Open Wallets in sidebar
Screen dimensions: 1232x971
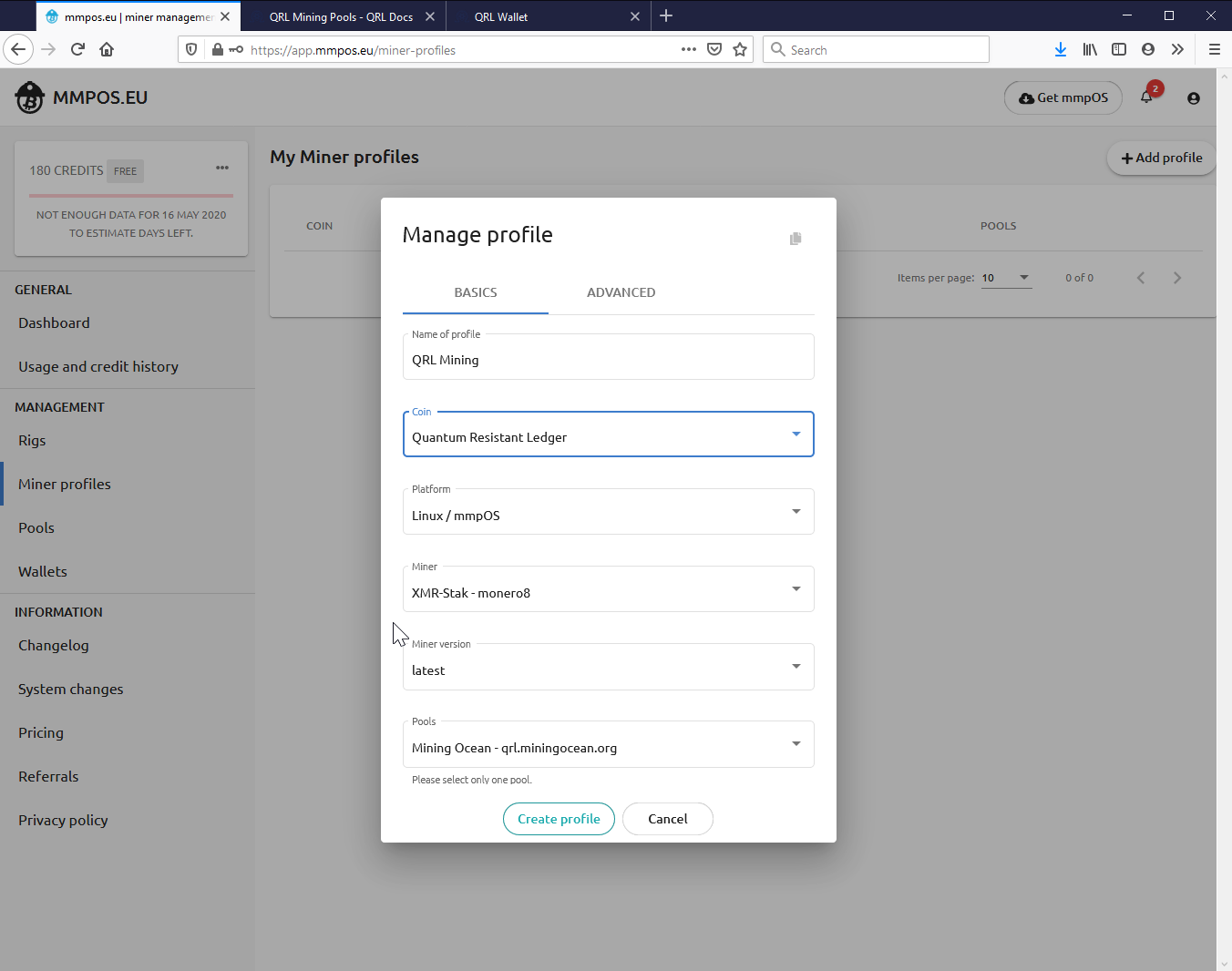click(x=43, y=572)
